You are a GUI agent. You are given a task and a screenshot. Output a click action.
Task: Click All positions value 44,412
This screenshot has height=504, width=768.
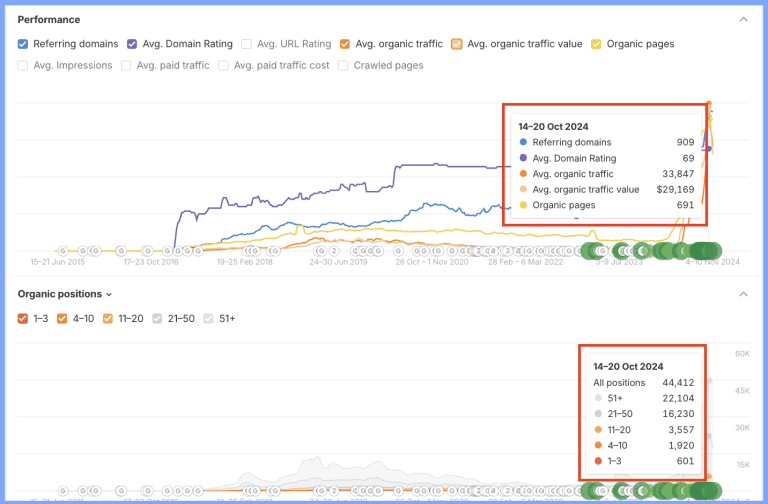(678, 383)
